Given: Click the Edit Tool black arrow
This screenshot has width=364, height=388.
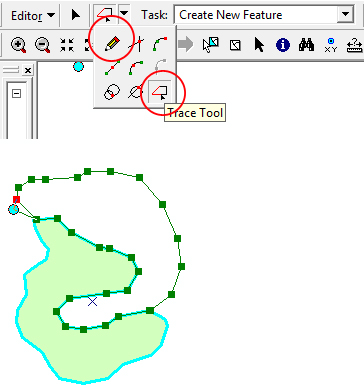Looking at the screenshot, I should click(76, 15).
